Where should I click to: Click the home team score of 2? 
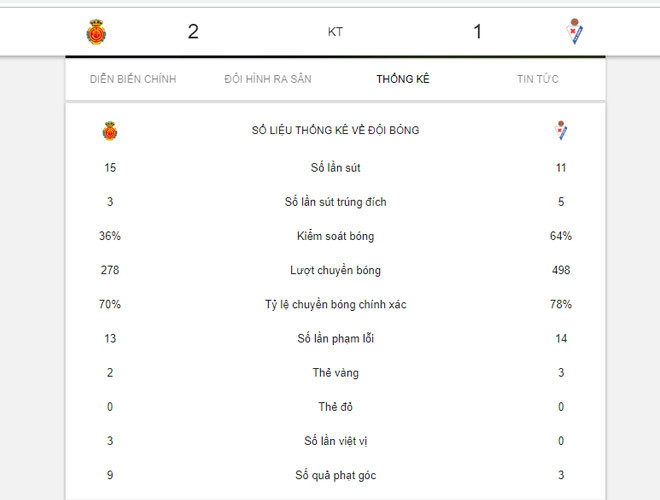[x=193, y=32]
